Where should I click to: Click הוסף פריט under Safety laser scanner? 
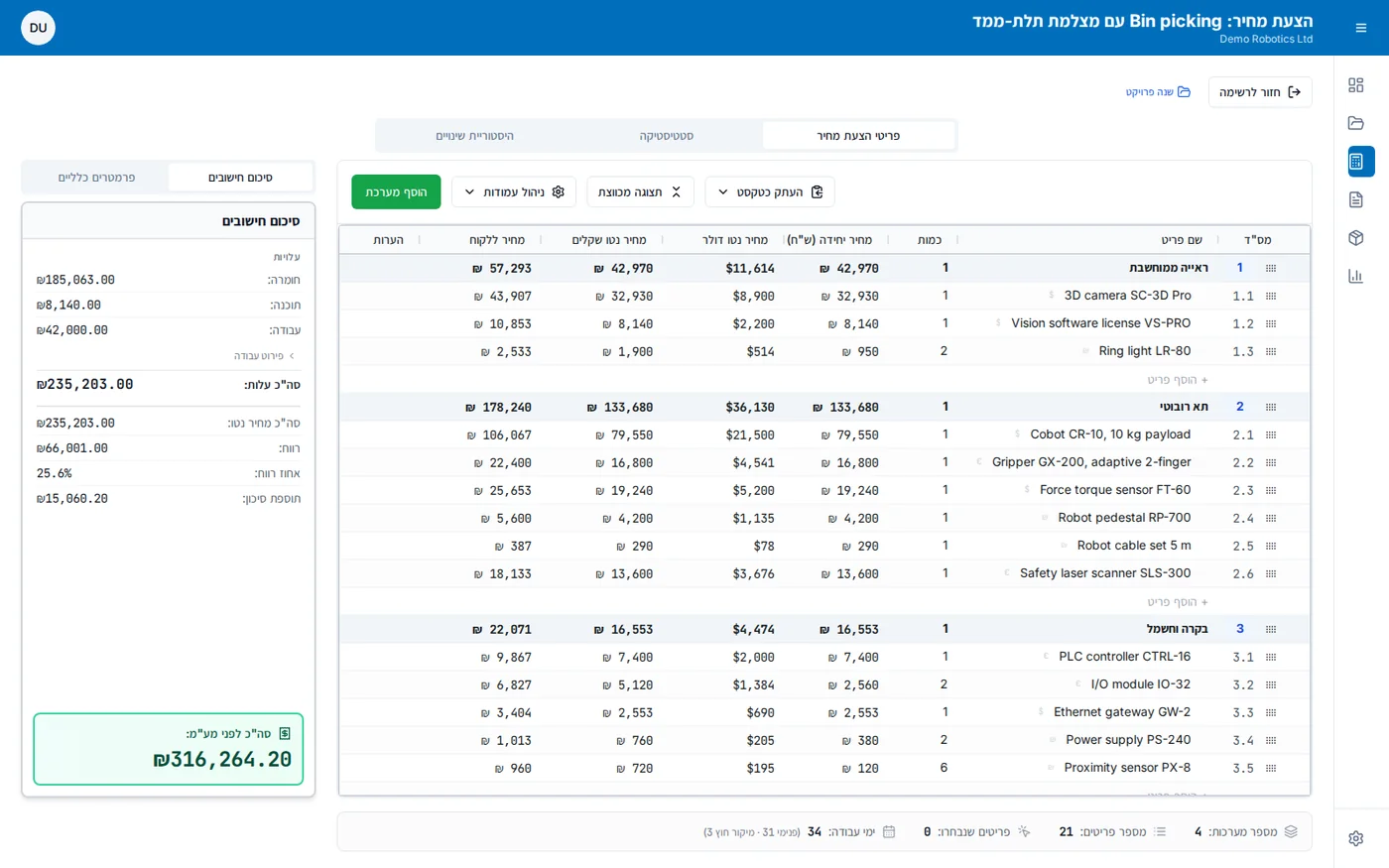[1178, 602]
